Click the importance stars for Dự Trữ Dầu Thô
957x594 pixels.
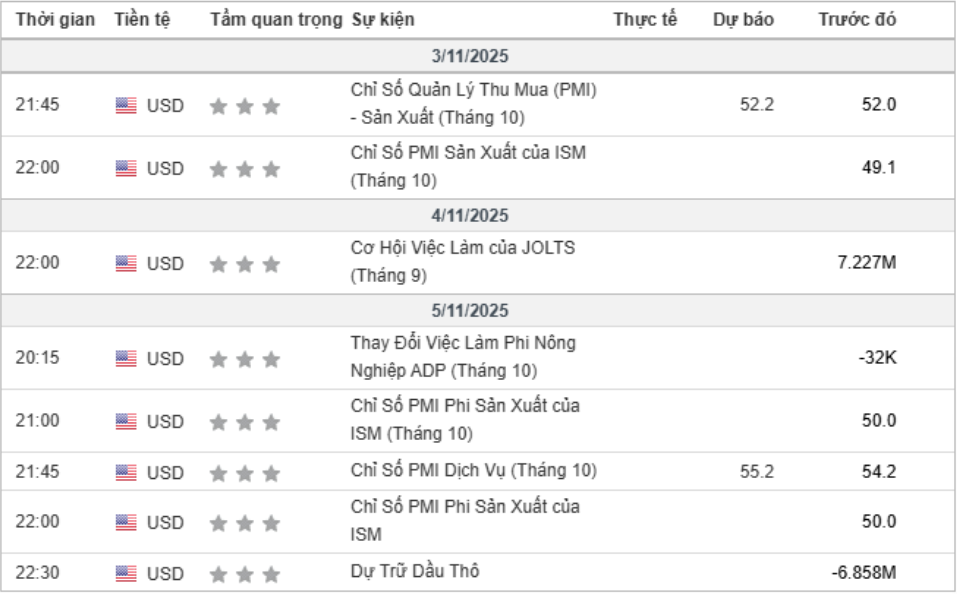tap(245, 574)
